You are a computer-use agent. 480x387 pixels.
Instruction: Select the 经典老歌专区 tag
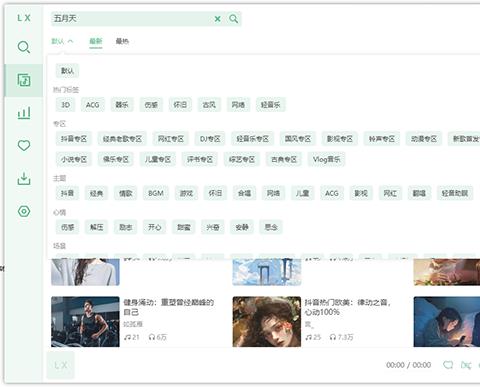pos(122,139)
